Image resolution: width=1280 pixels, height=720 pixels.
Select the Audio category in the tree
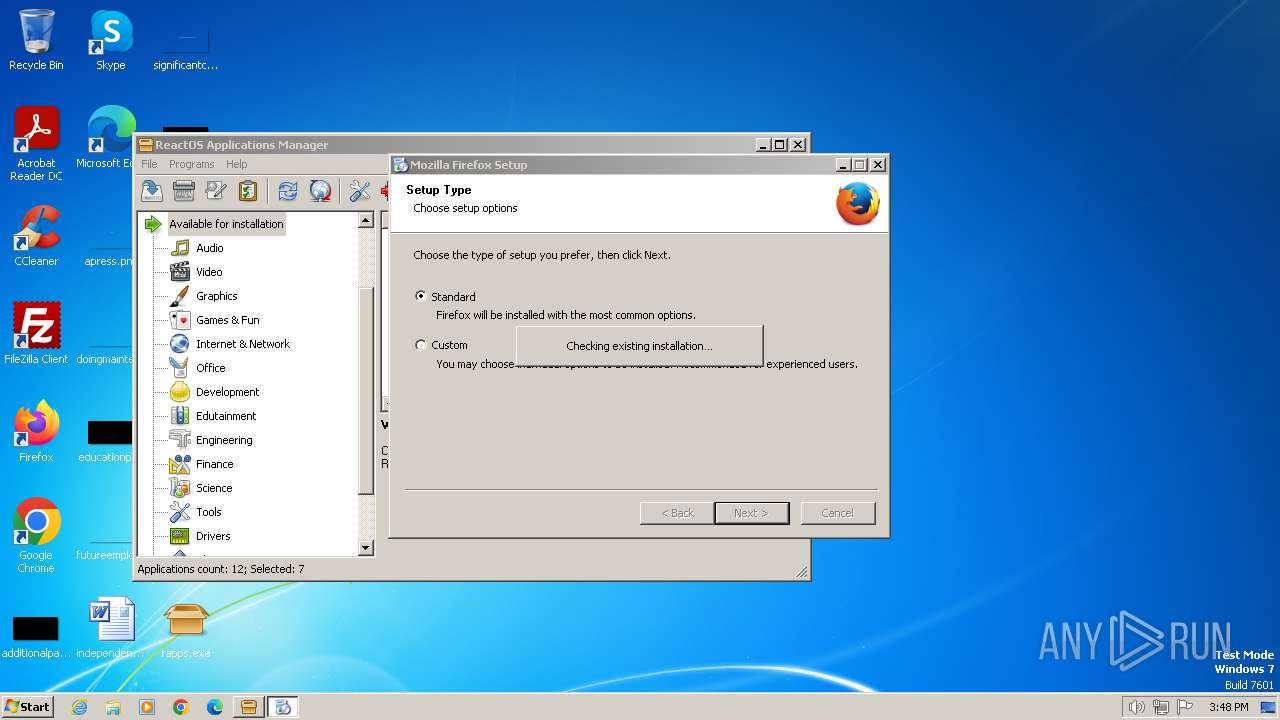[209, 248]
